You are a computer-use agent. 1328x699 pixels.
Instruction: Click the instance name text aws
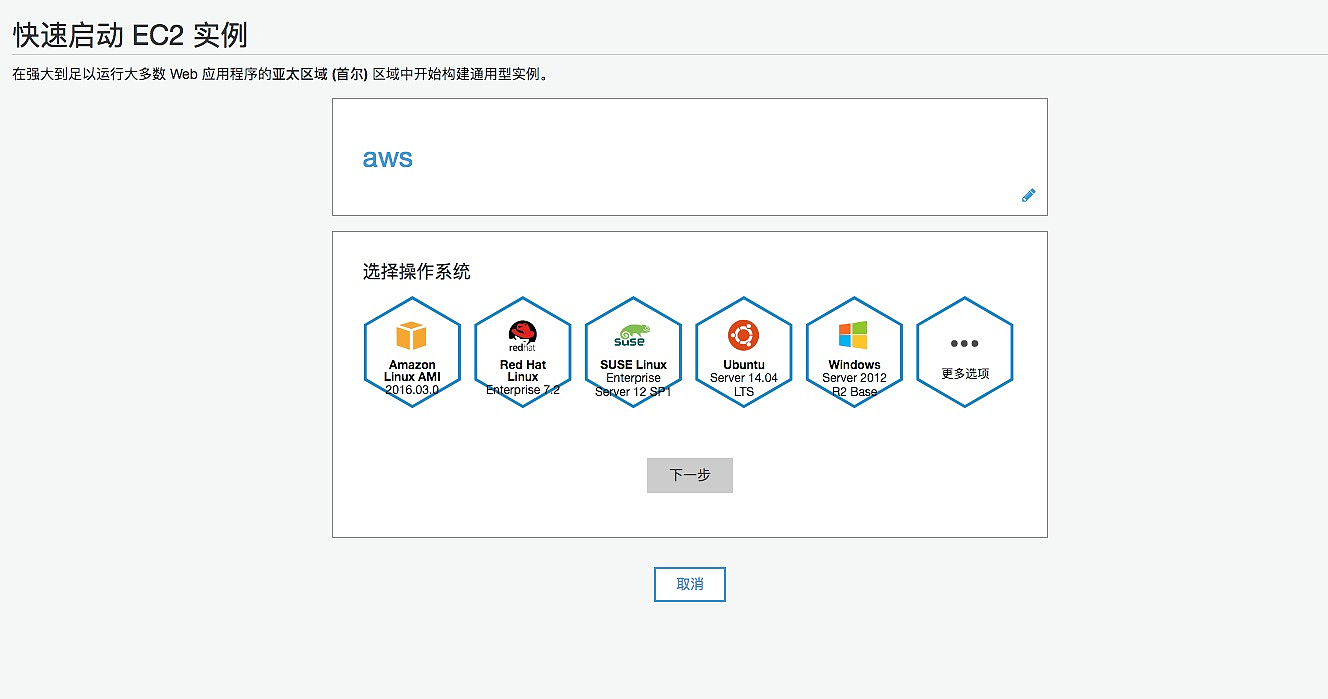click(x=387, y=158)
